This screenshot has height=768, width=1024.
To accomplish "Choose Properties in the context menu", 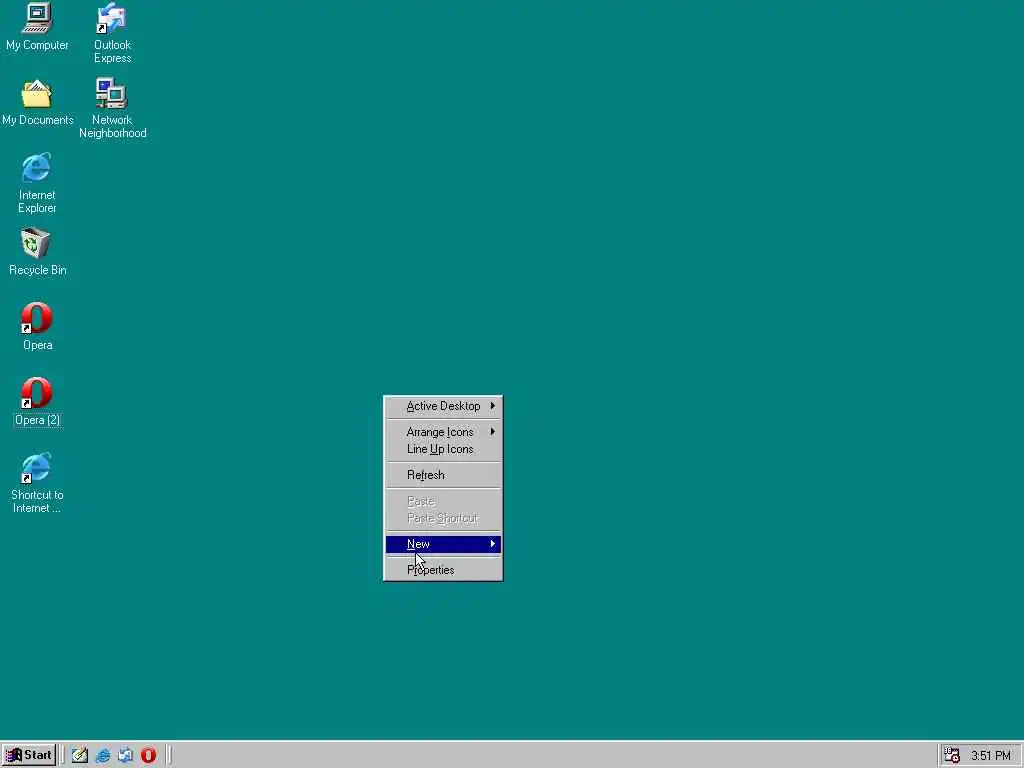I will click(x=443, y=570).
